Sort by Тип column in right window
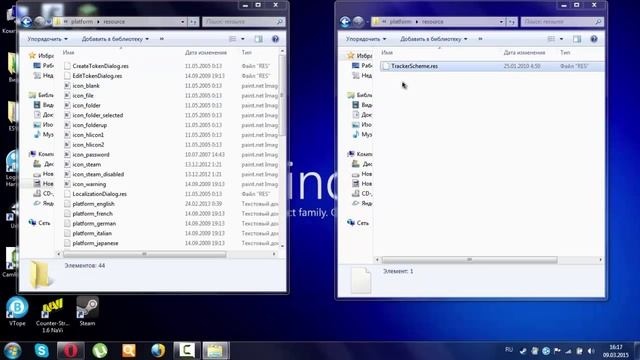Screen dimensions: 640x360 point(565,53)
